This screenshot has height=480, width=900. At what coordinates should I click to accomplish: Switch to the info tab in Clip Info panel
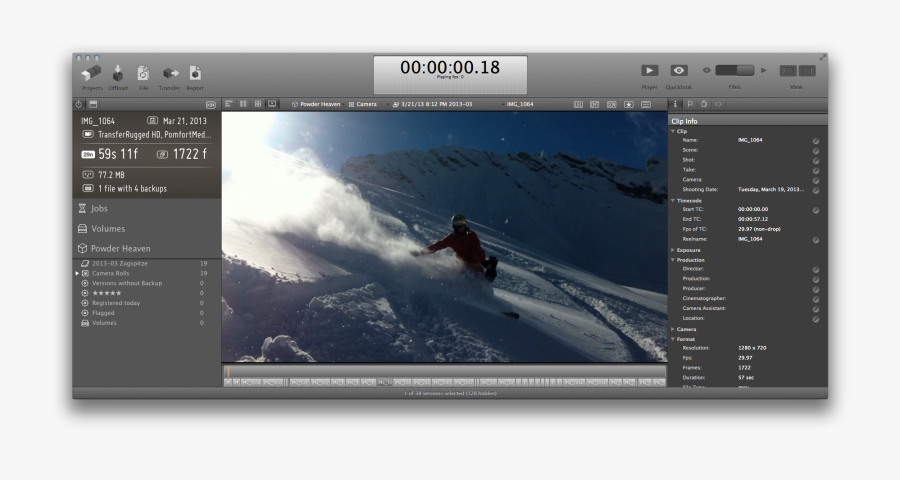click(x=675, y=104)
